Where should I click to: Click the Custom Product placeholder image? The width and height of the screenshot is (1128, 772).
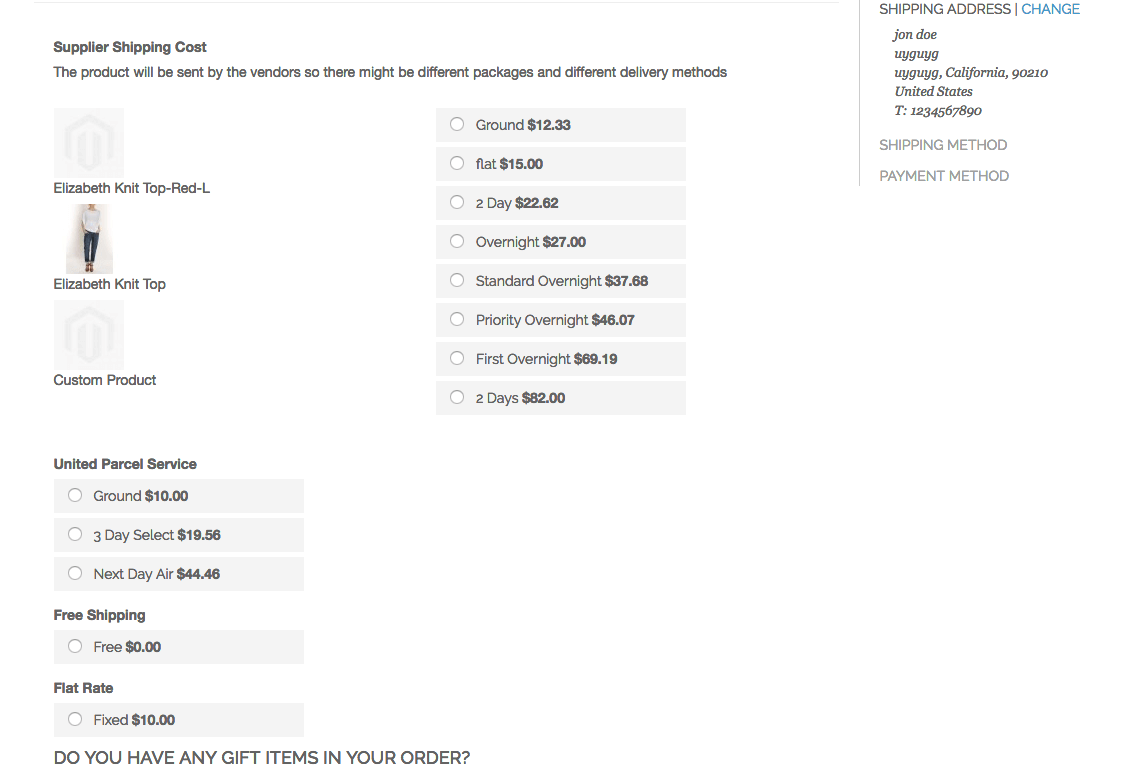[89, 335]
